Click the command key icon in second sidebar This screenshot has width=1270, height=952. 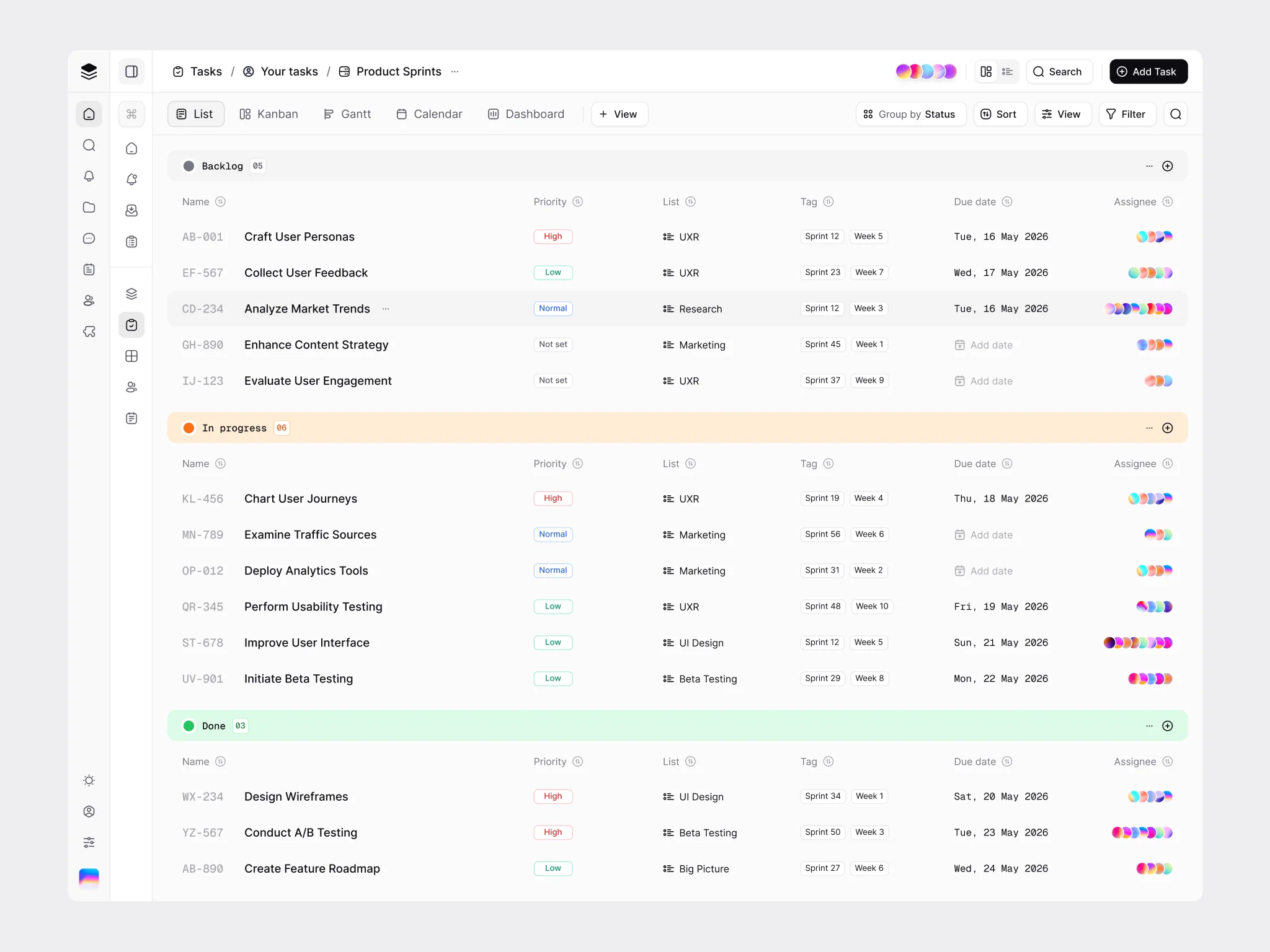pyautogui.click(x=131, y=114)
